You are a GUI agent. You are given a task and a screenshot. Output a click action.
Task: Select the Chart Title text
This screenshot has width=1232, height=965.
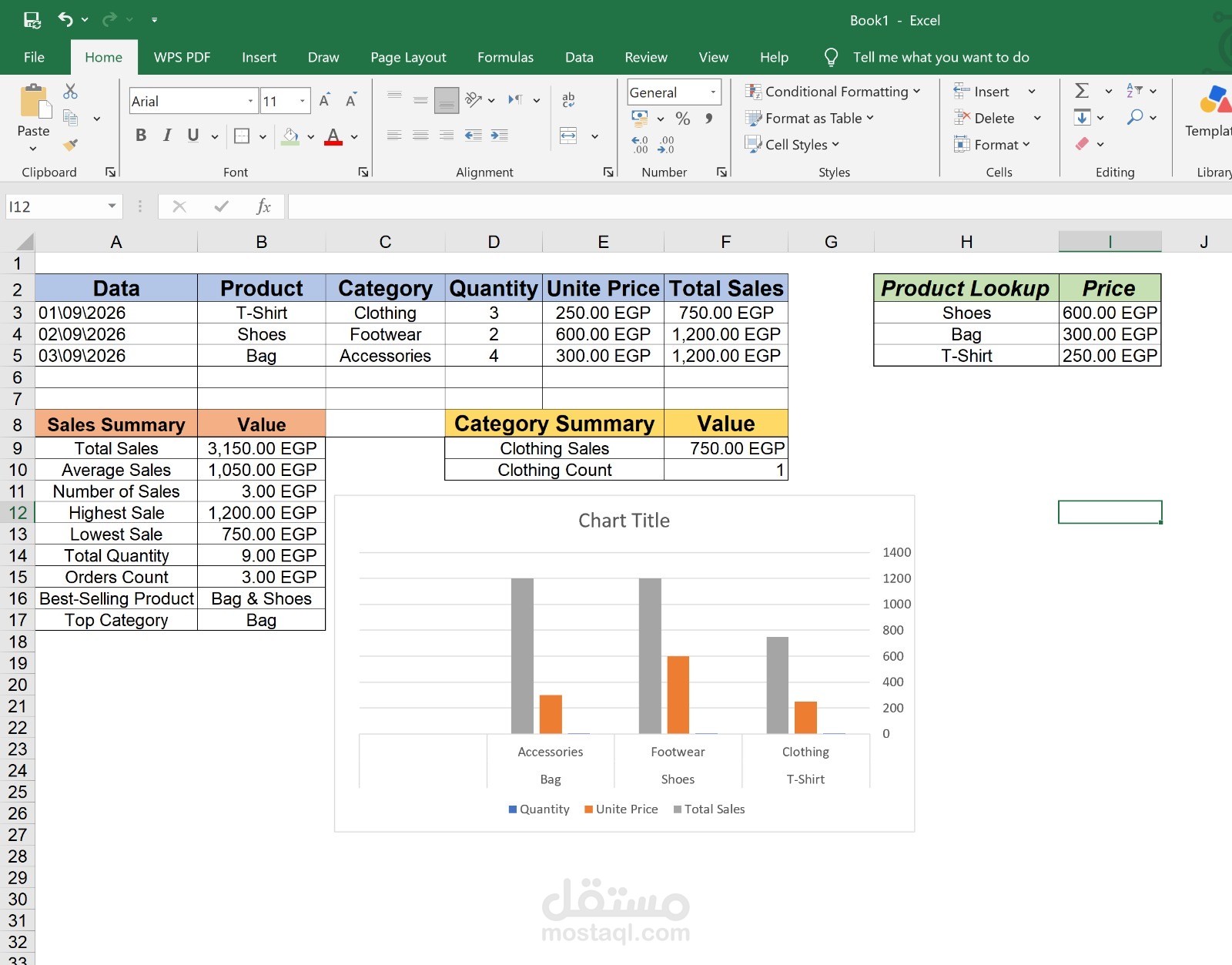tap(624, 521)
